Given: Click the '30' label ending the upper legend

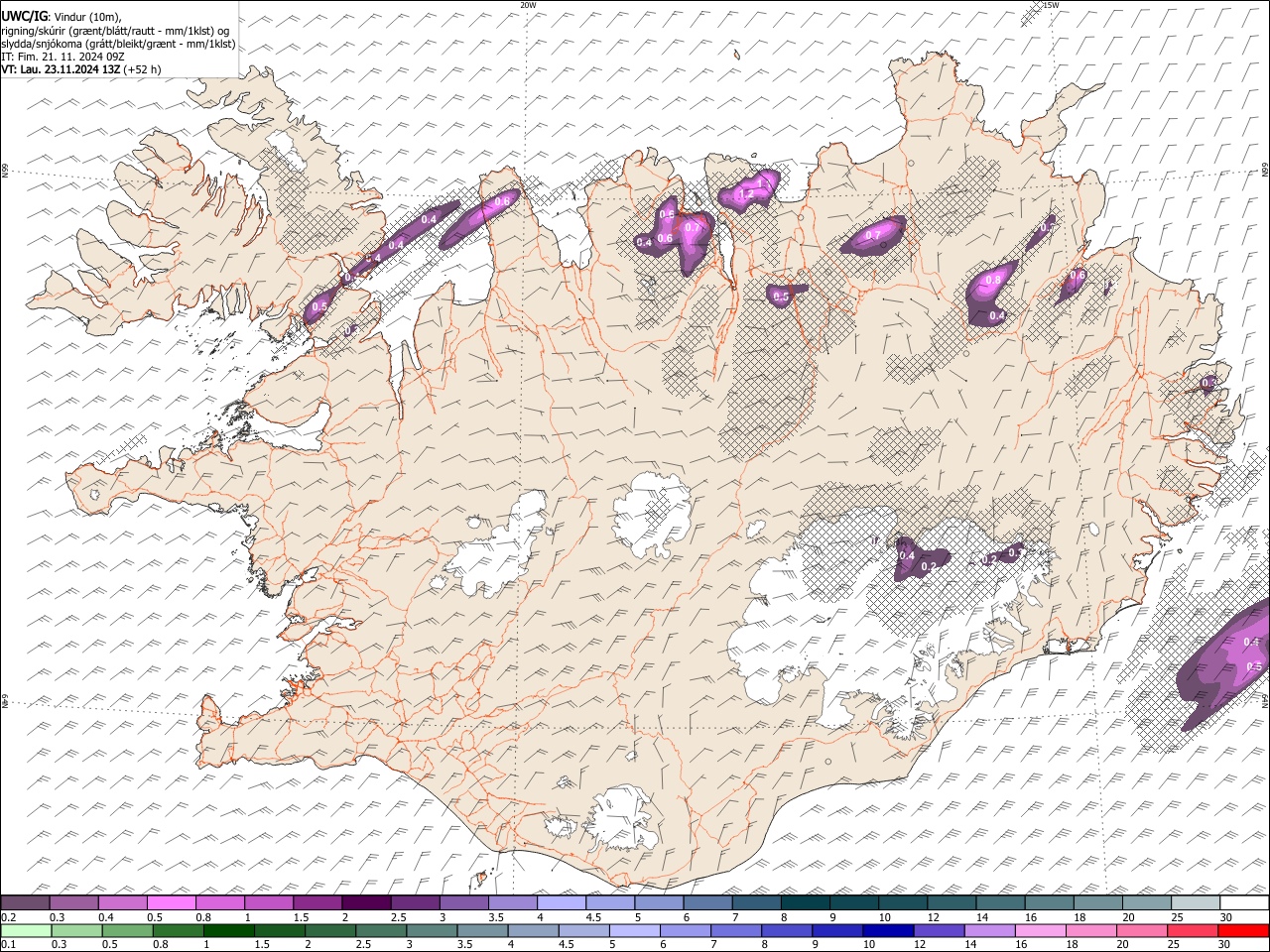Looking at the screenshot, I should (1226, 917).
